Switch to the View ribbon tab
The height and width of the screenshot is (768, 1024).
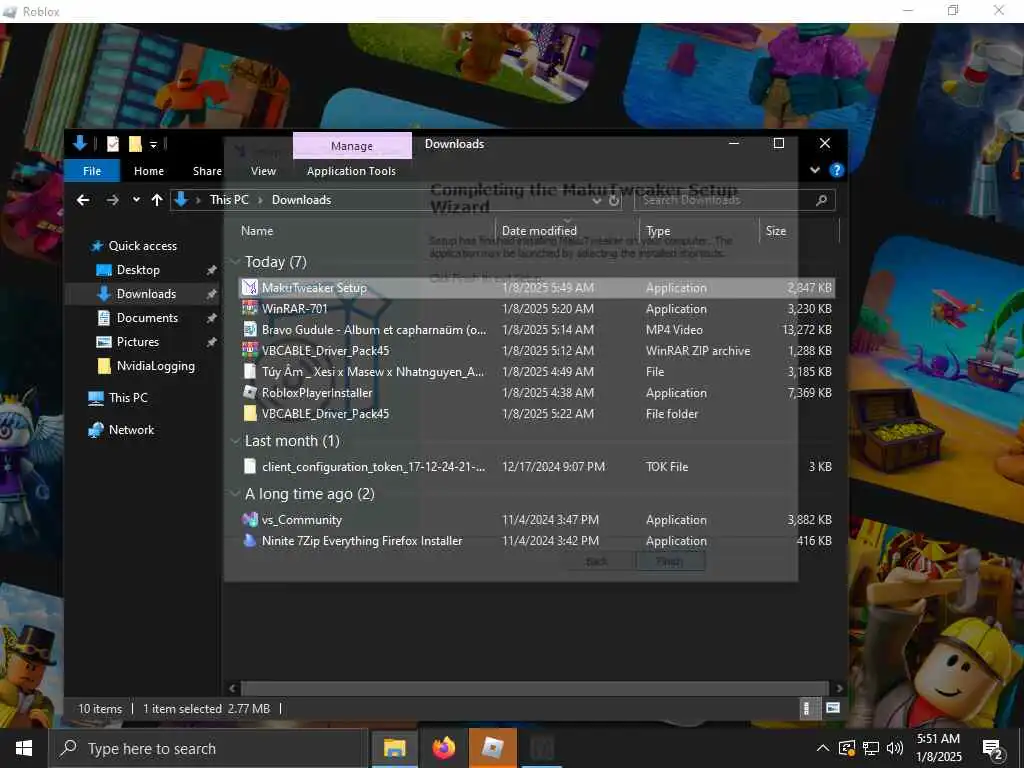point(263,170)
